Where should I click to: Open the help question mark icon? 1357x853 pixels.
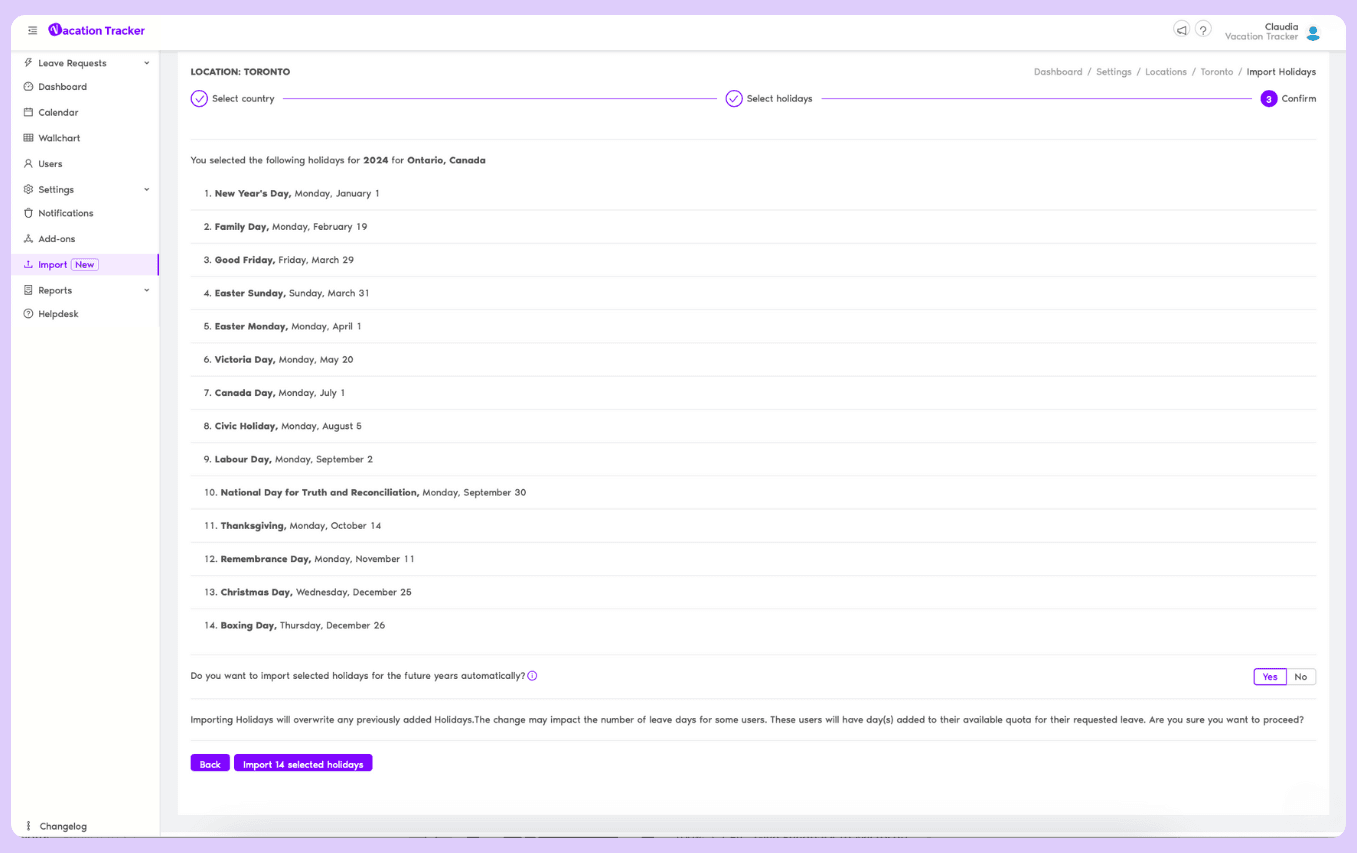pyautogui.click(x=1204, y=30)
